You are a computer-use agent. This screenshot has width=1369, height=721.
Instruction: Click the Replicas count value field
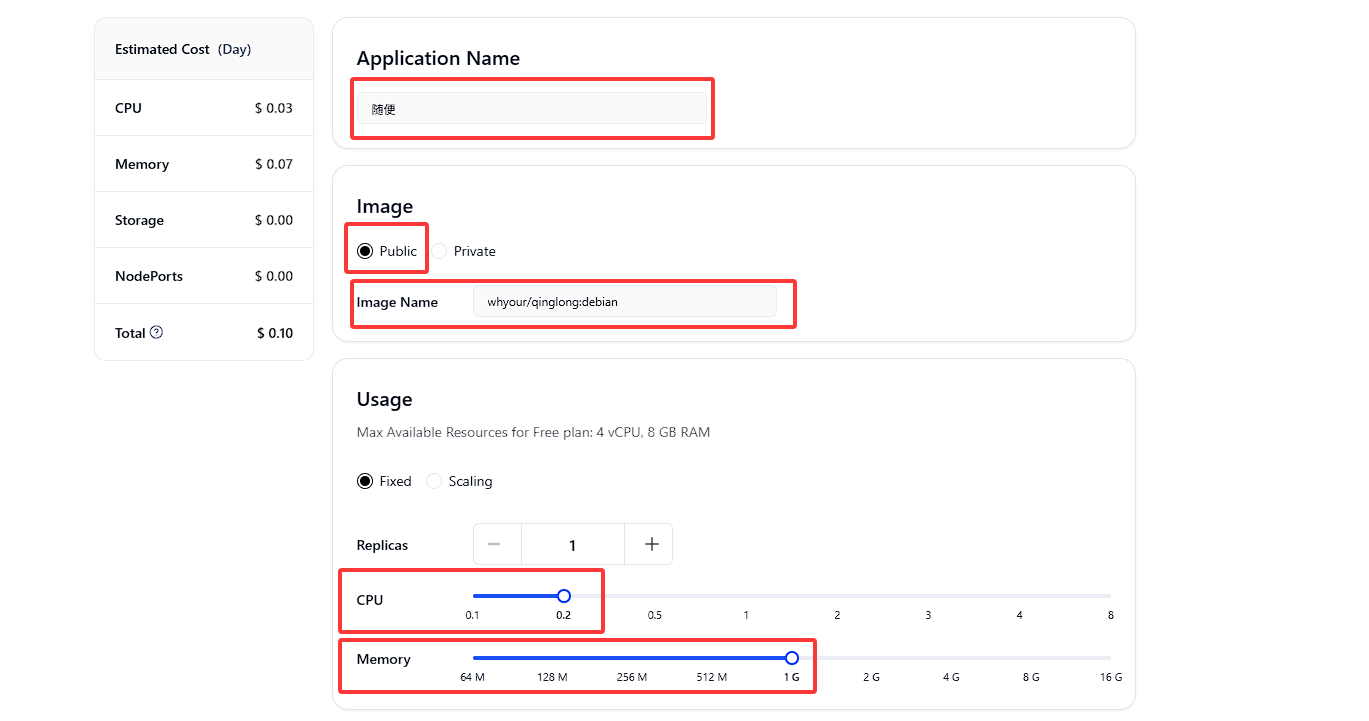tap(572, 544)
